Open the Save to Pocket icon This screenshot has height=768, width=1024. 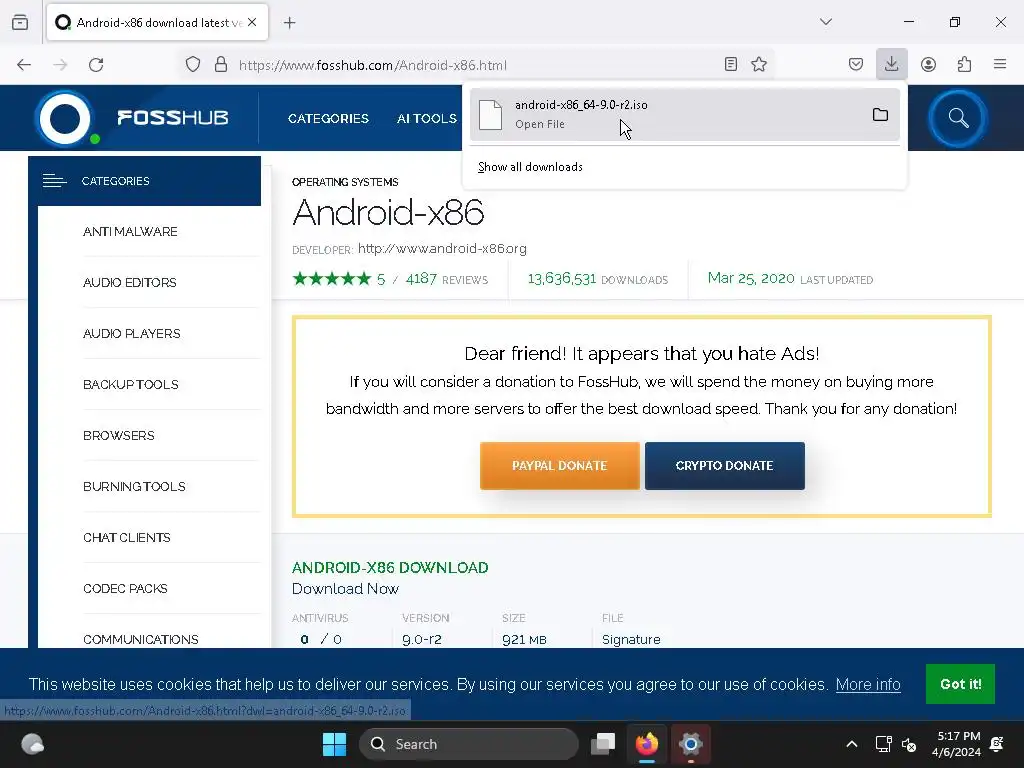coord(856,64)
